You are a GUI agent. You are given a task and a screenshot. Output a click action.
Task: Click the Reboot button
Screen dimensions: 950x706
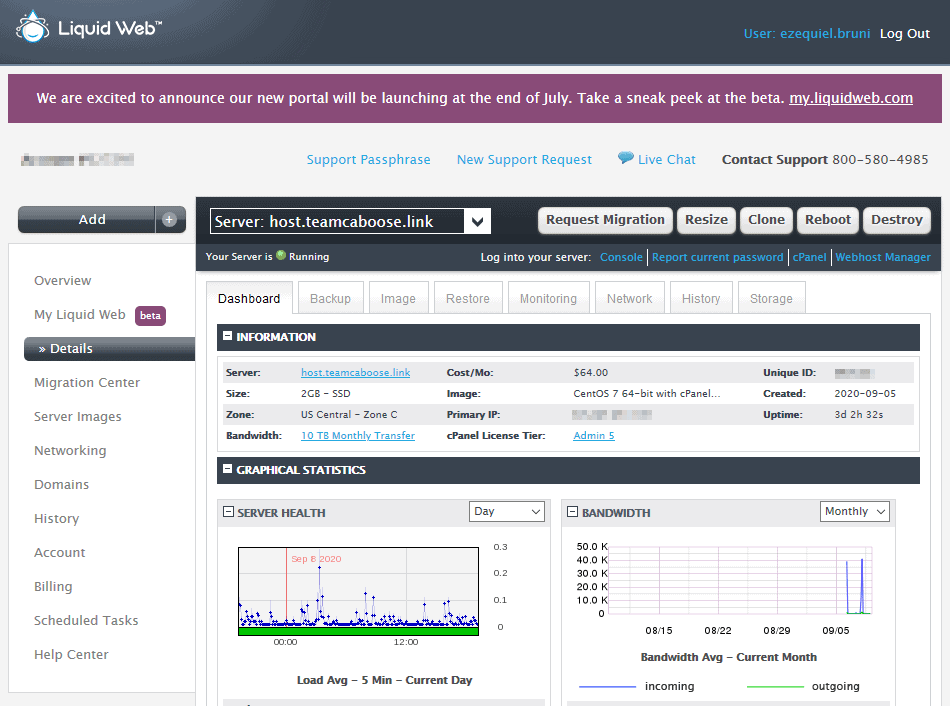828,219
